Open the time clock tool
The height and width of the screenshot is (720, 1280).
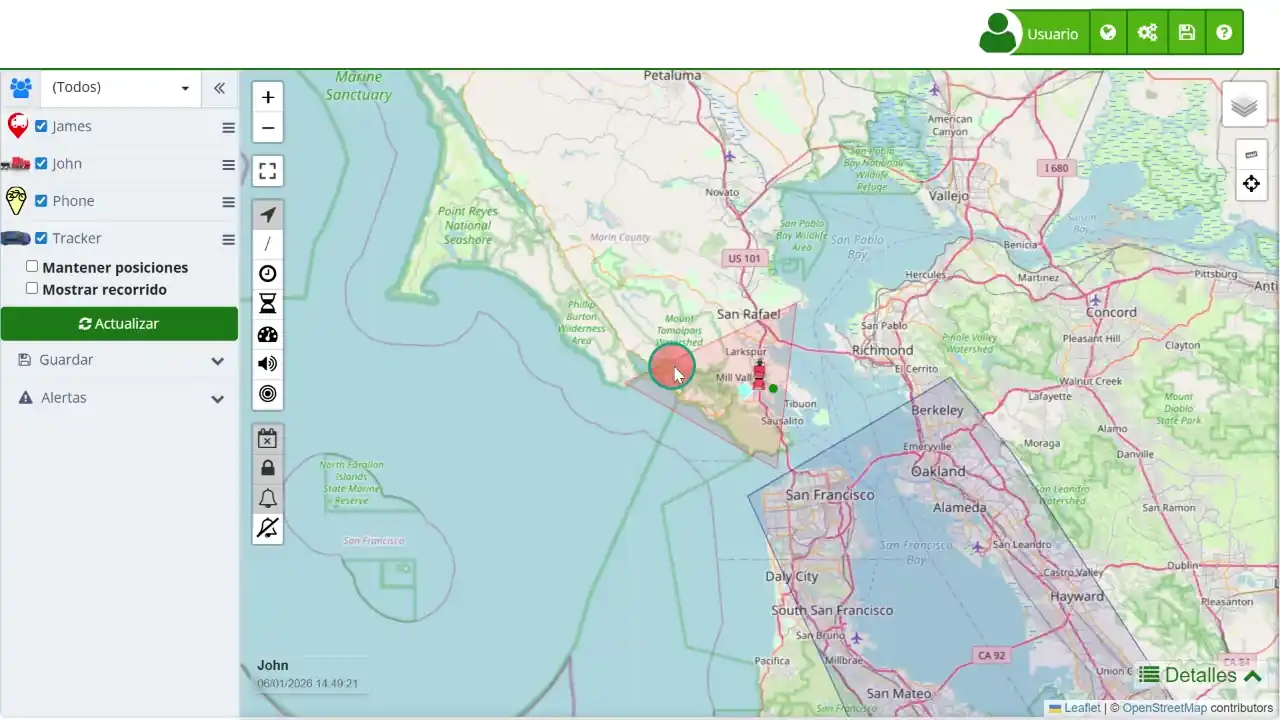pos(267,273)
